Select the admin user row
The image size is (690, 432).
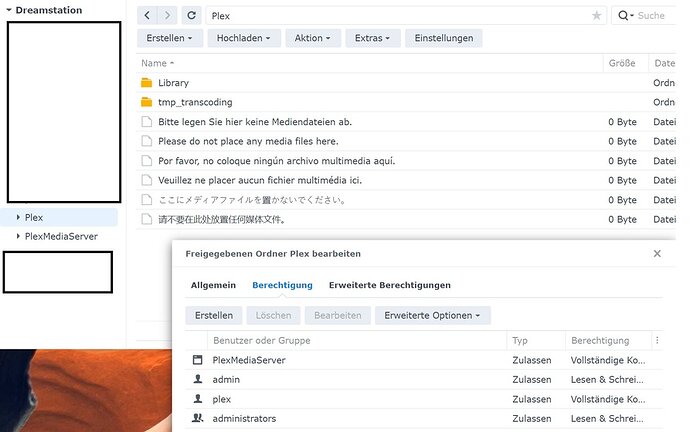coord(424,379)
